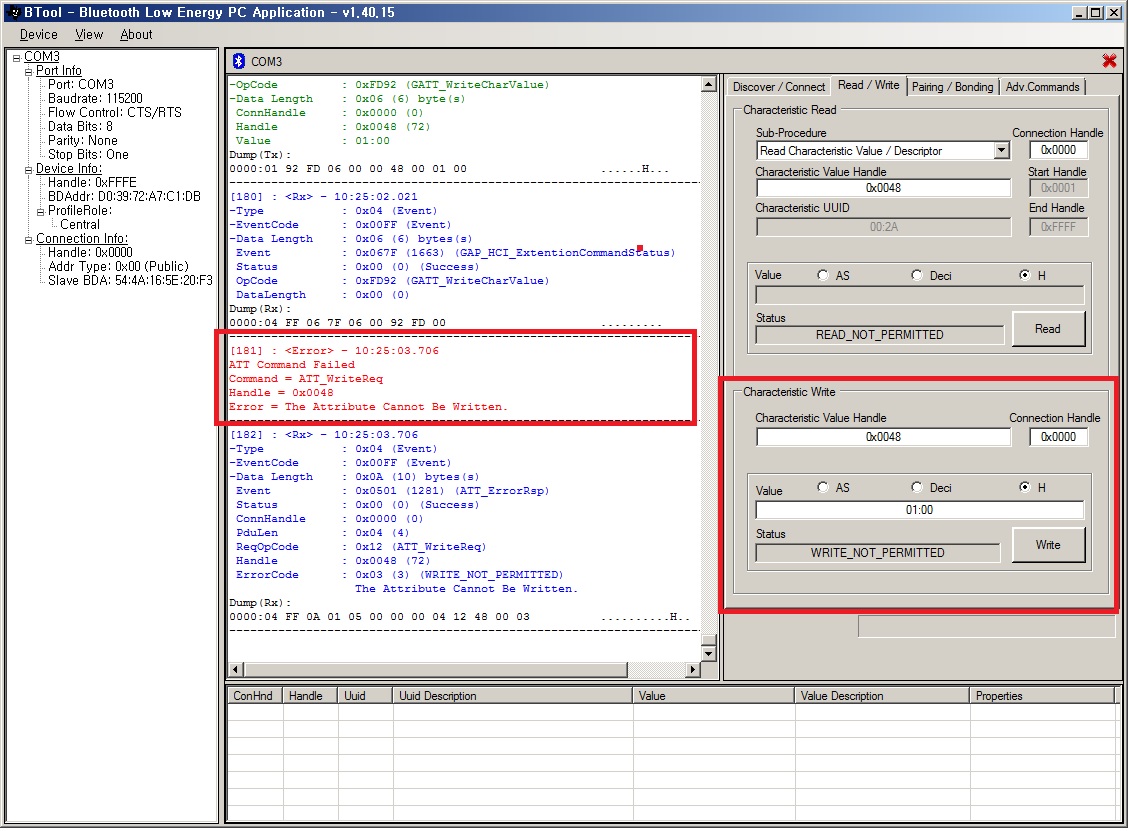This screenshot has width=1129, height=831.
Task: Close the COM3 panel with red X
Action: click(x=1109, y=61)
